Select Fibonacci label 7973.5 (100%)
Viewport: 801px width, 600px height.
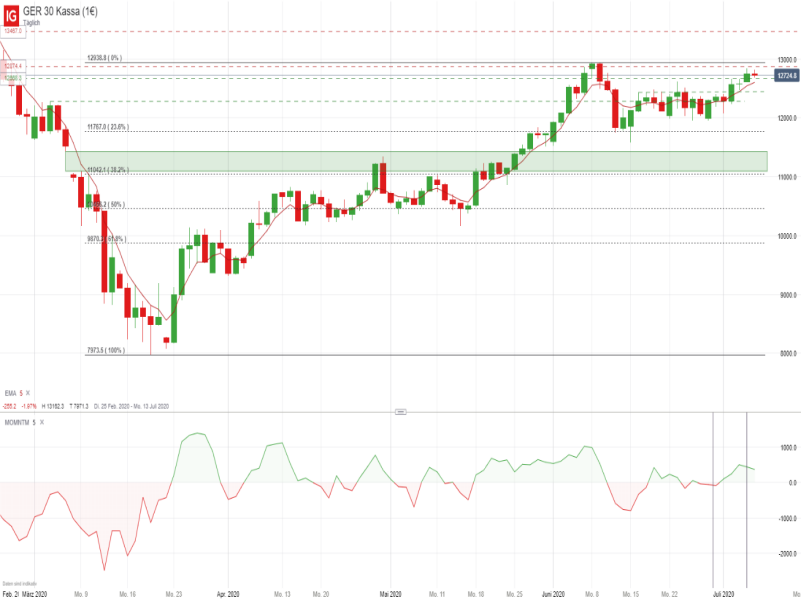click(x=106, y=350)
